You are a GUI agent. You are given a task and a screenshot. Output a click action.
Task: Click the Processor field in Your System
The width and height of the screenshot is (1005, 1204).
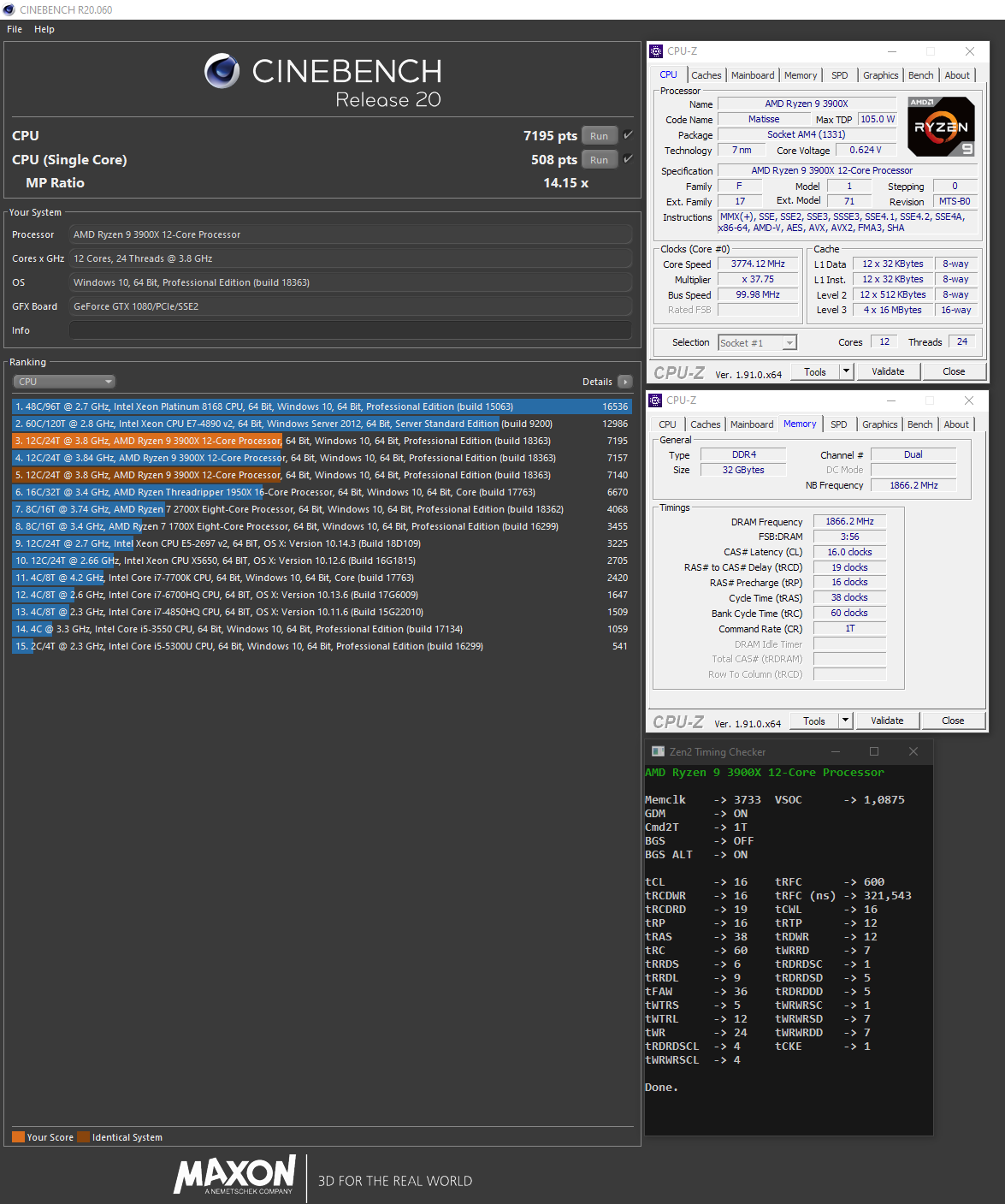click(x=351, y=234)
